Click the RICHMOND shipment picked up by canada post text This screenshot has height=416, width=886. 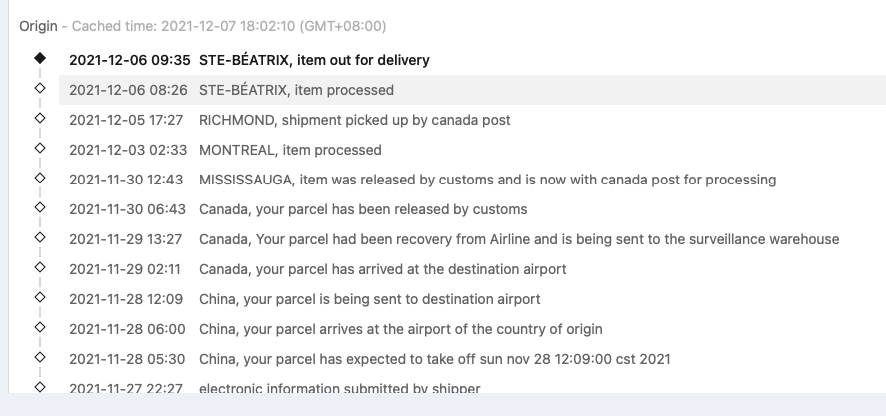click(355, 120)
